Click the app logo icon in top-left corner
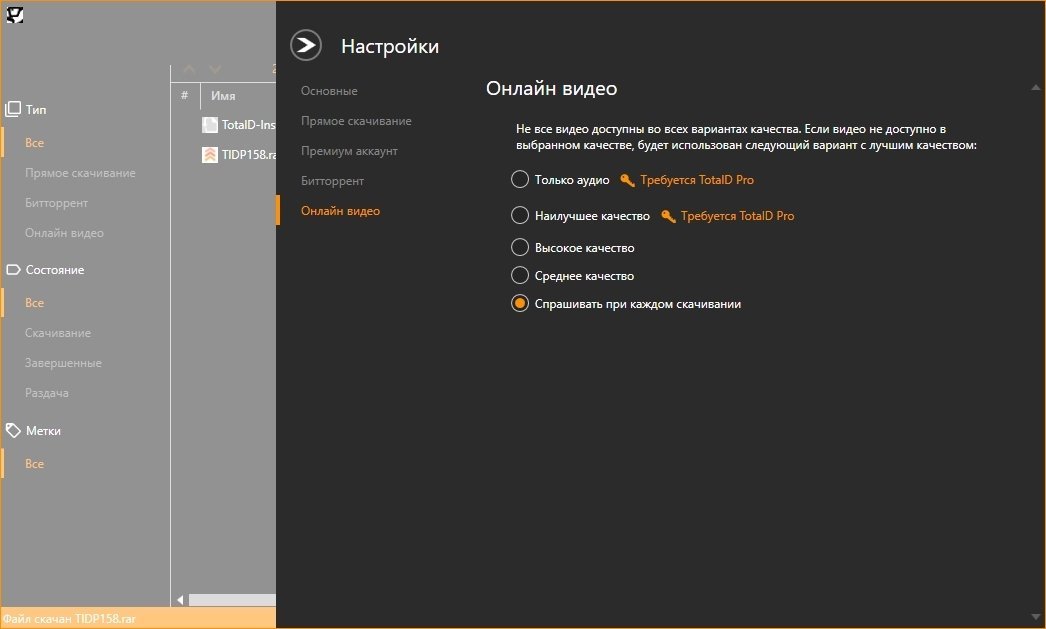1046x629 pixels. 15,14
